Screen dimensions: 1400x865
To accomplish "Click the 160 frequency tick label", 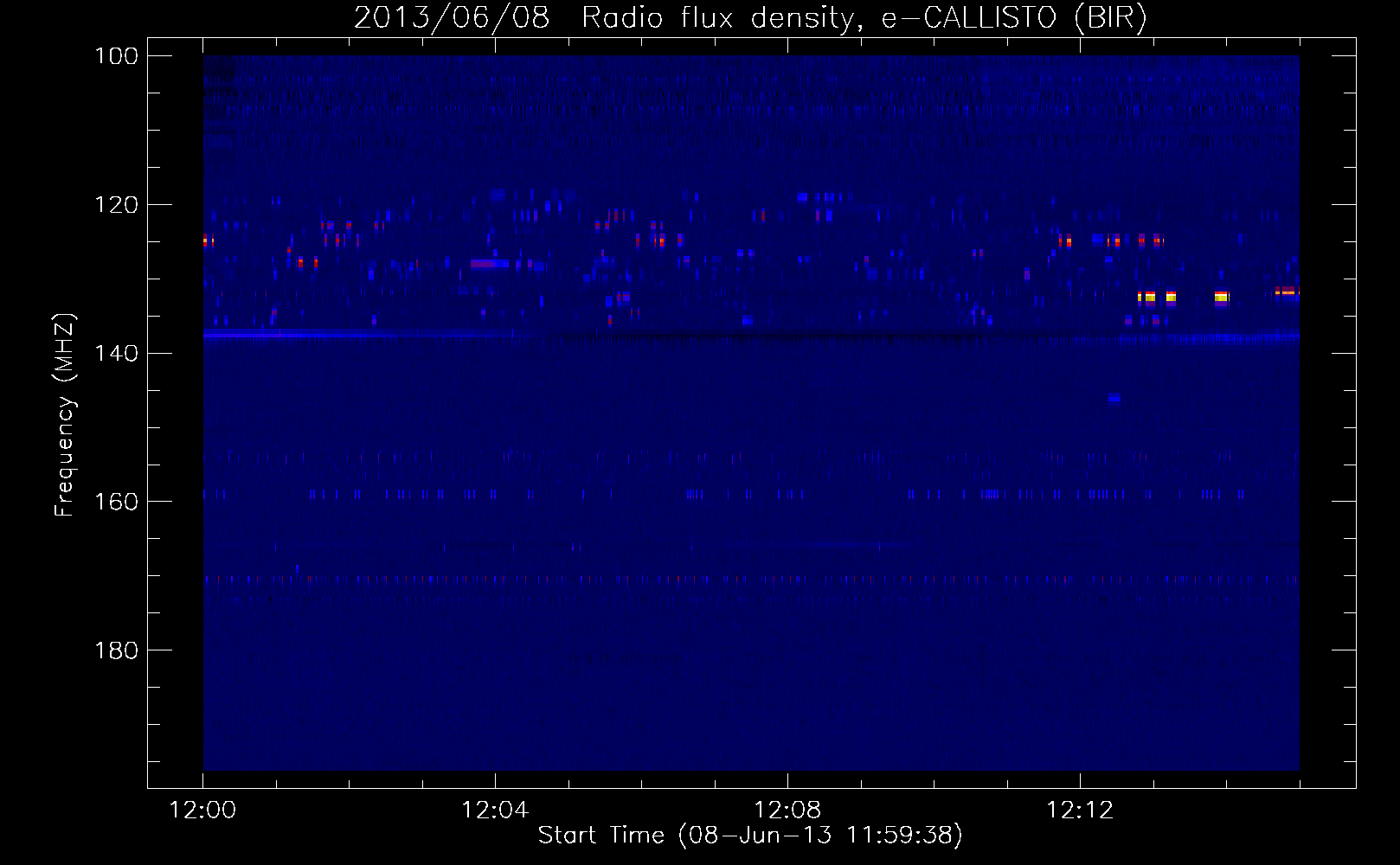I will pyautogui.click(x=117, y=502).
